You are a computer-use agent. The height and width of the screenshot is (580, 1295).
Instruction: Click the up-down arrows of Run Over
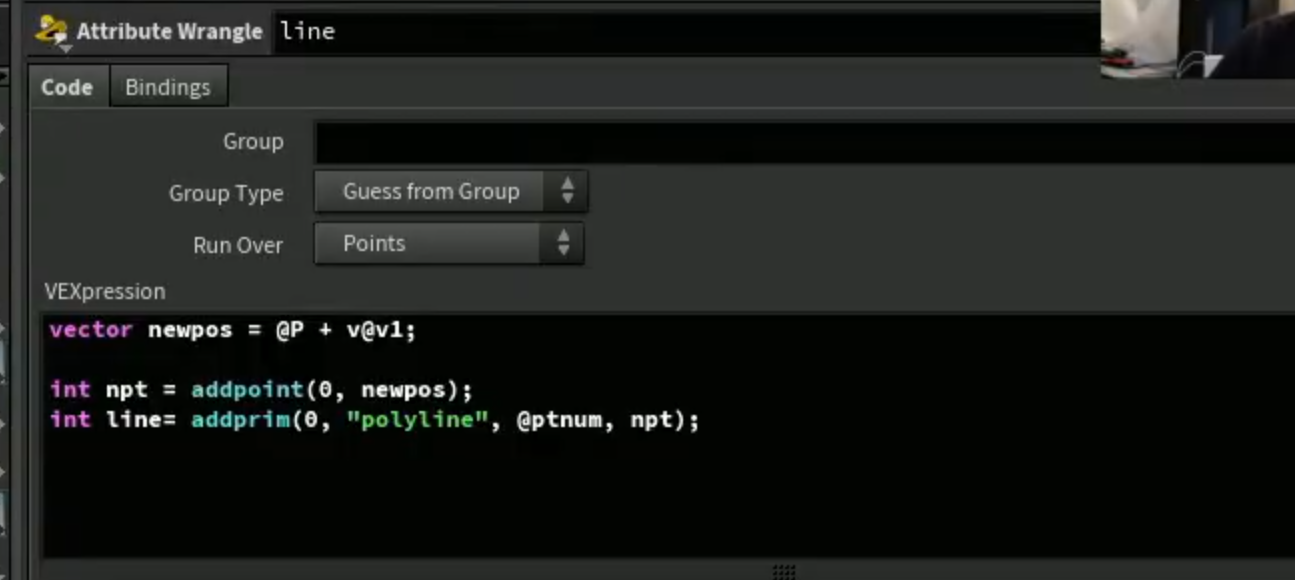tap(563, 243)
